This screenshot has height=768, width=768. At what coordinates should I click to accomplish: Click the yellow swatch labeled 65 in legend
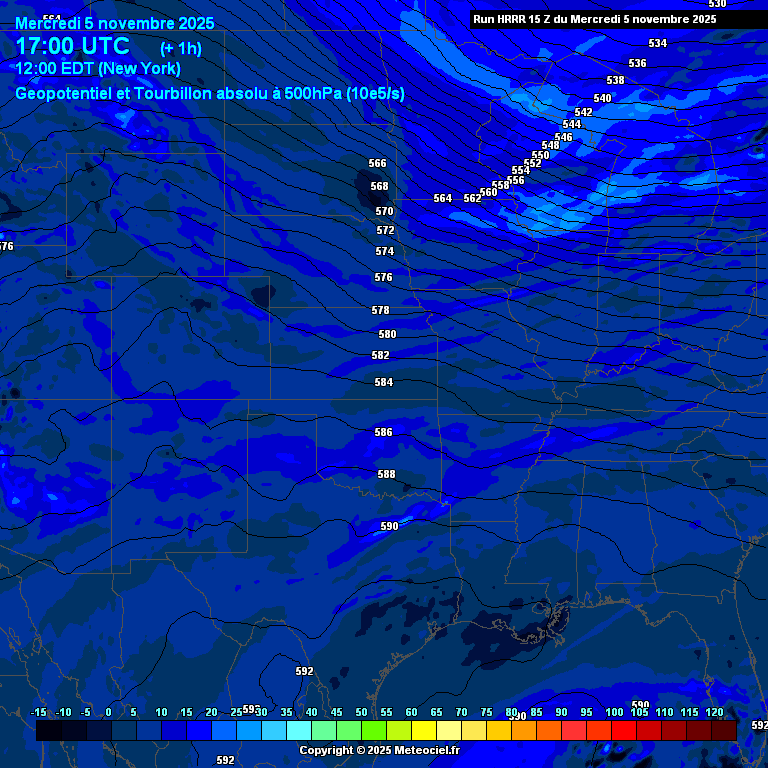point(448,731)
